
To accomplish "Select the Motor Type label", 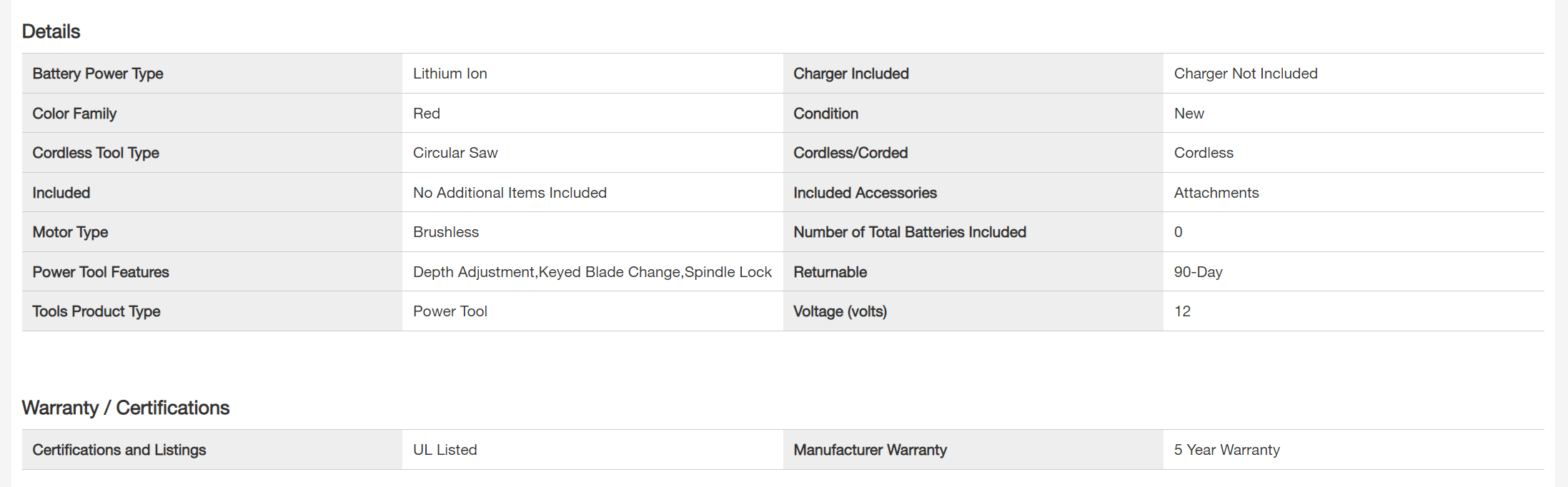I will coord(70,232).
